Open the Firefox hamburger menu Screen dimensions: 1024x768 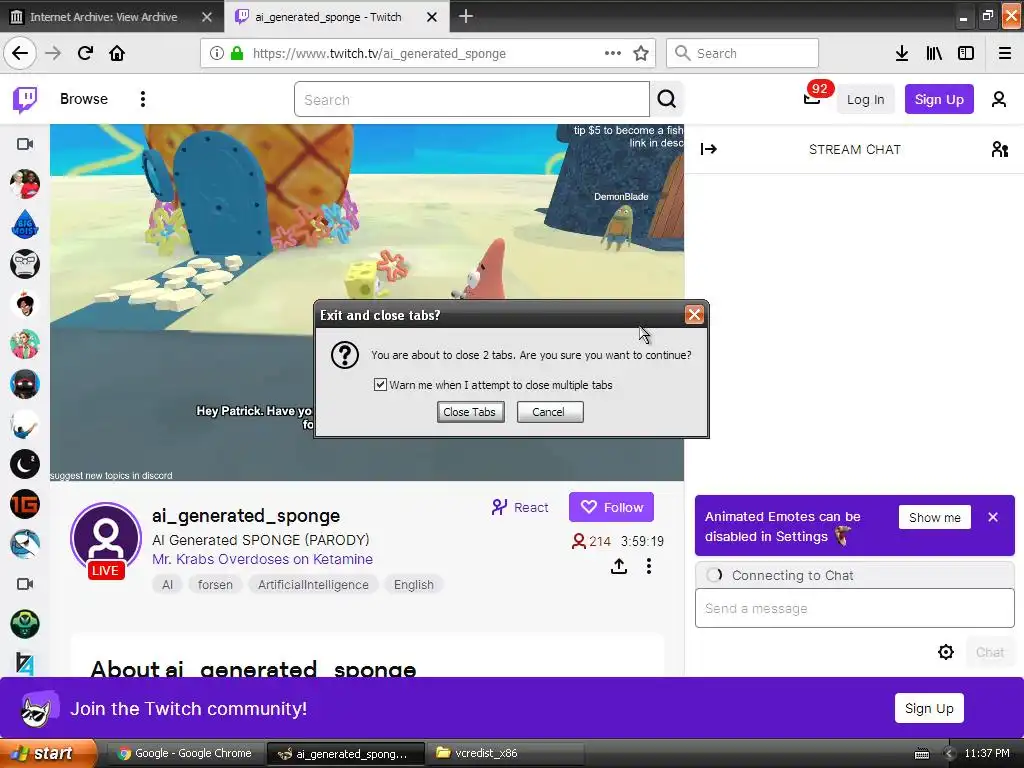pyautogui.click(x=1005, y=54)
